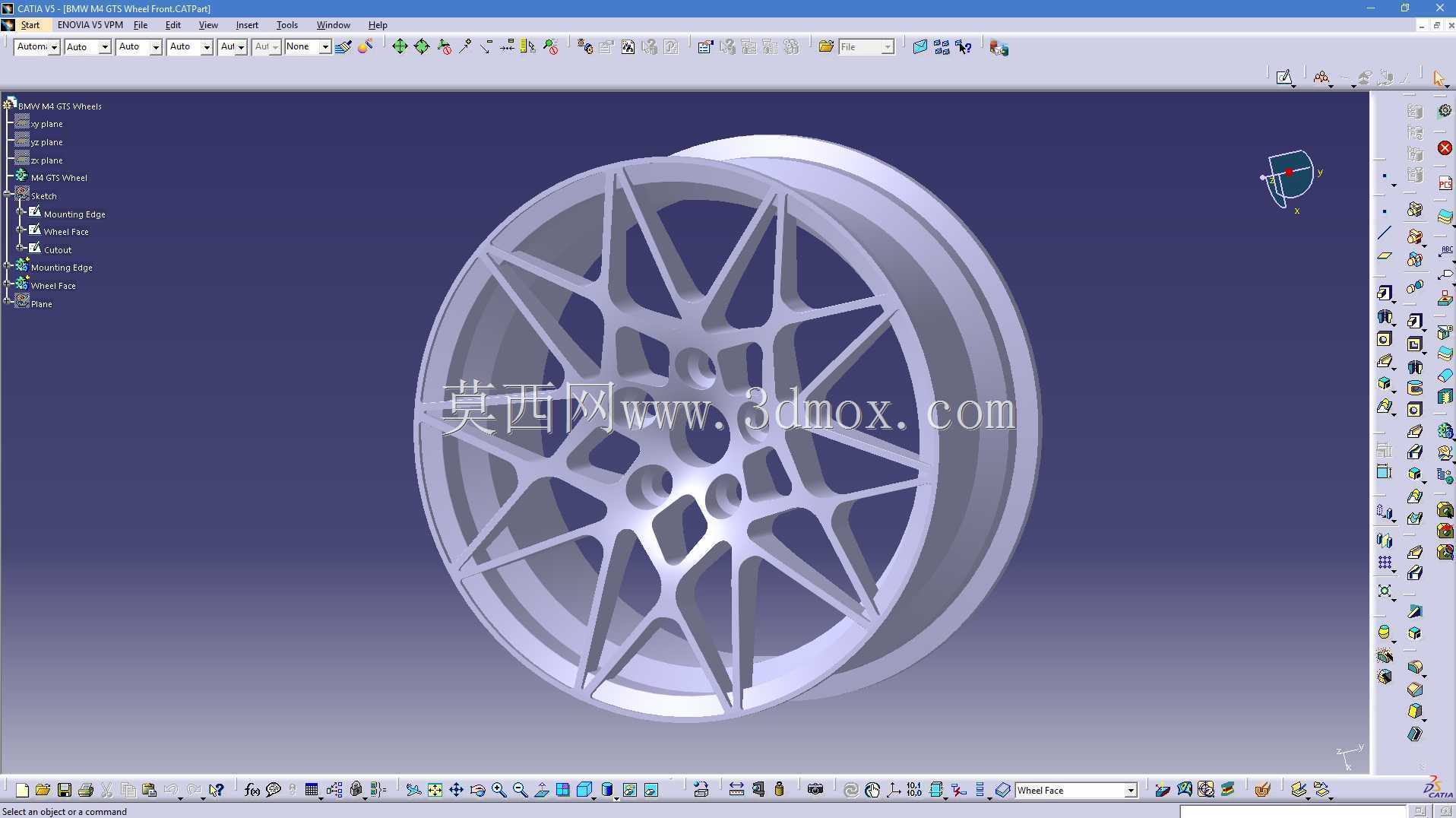The height and width of the screenshot is (818, 1456).
Task: Select the Mounting Edge body node
Action: (62, 268)
